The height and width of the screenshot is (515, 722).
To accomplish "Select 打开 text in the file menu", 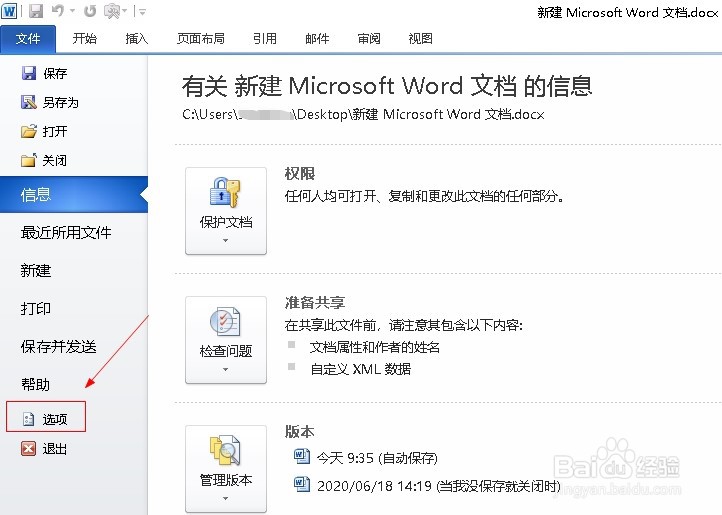I will point(55,131).
